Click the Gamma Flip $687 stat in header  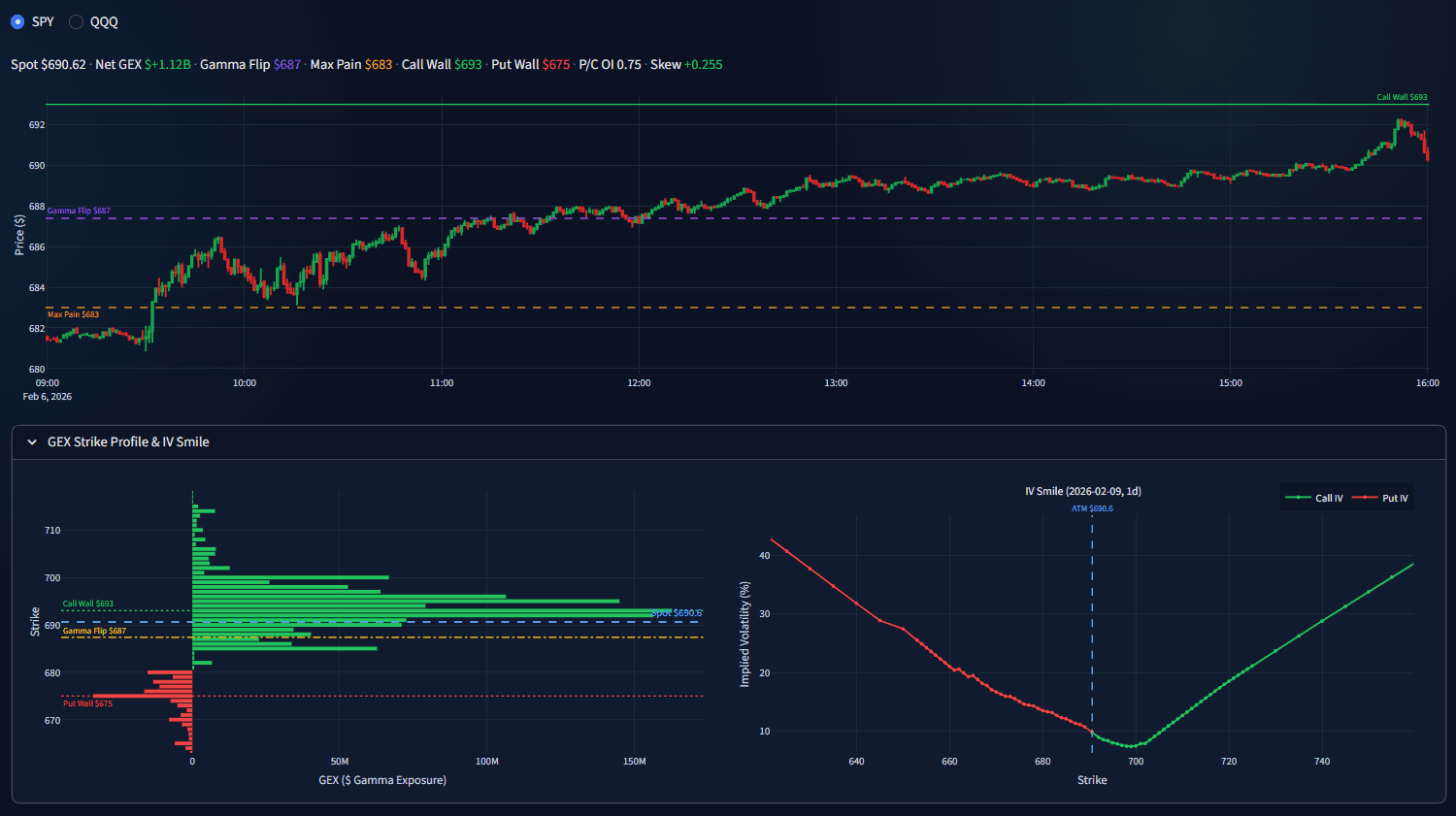tap(249, 63)
